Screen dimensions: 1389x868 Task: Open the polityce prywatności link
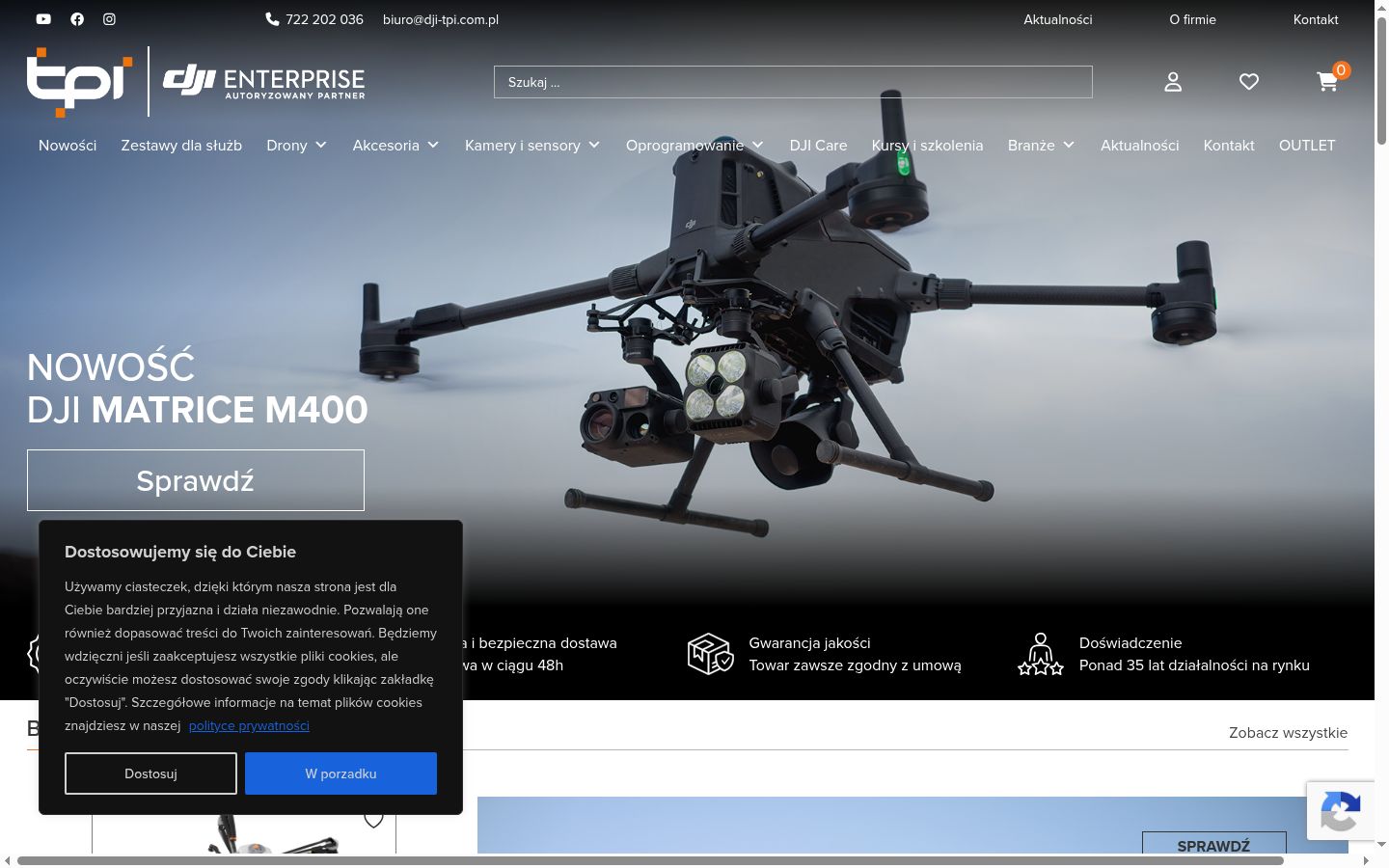(249, 725)
